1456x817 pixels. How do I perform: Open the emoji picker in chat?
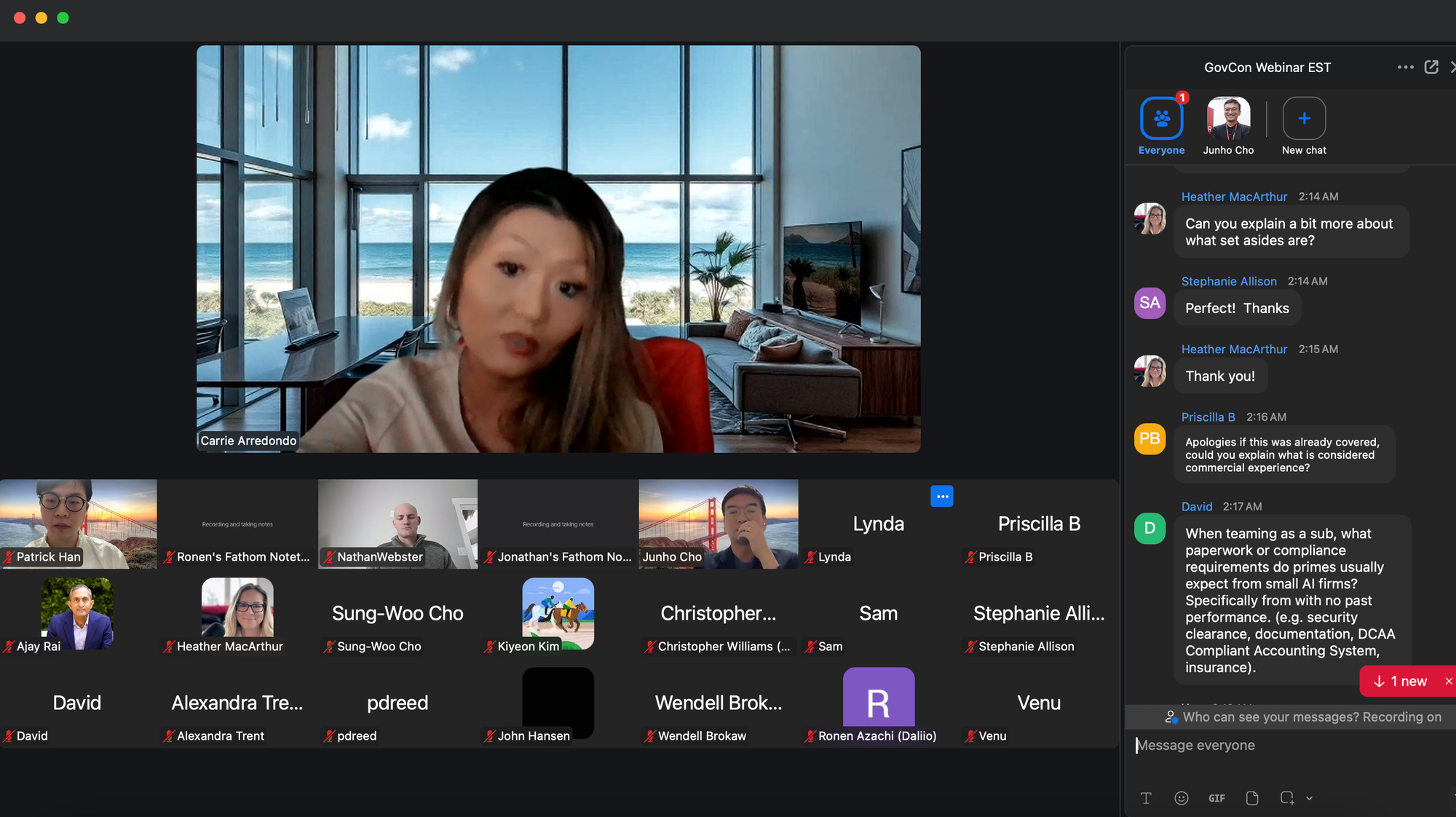coord(1182,798)
